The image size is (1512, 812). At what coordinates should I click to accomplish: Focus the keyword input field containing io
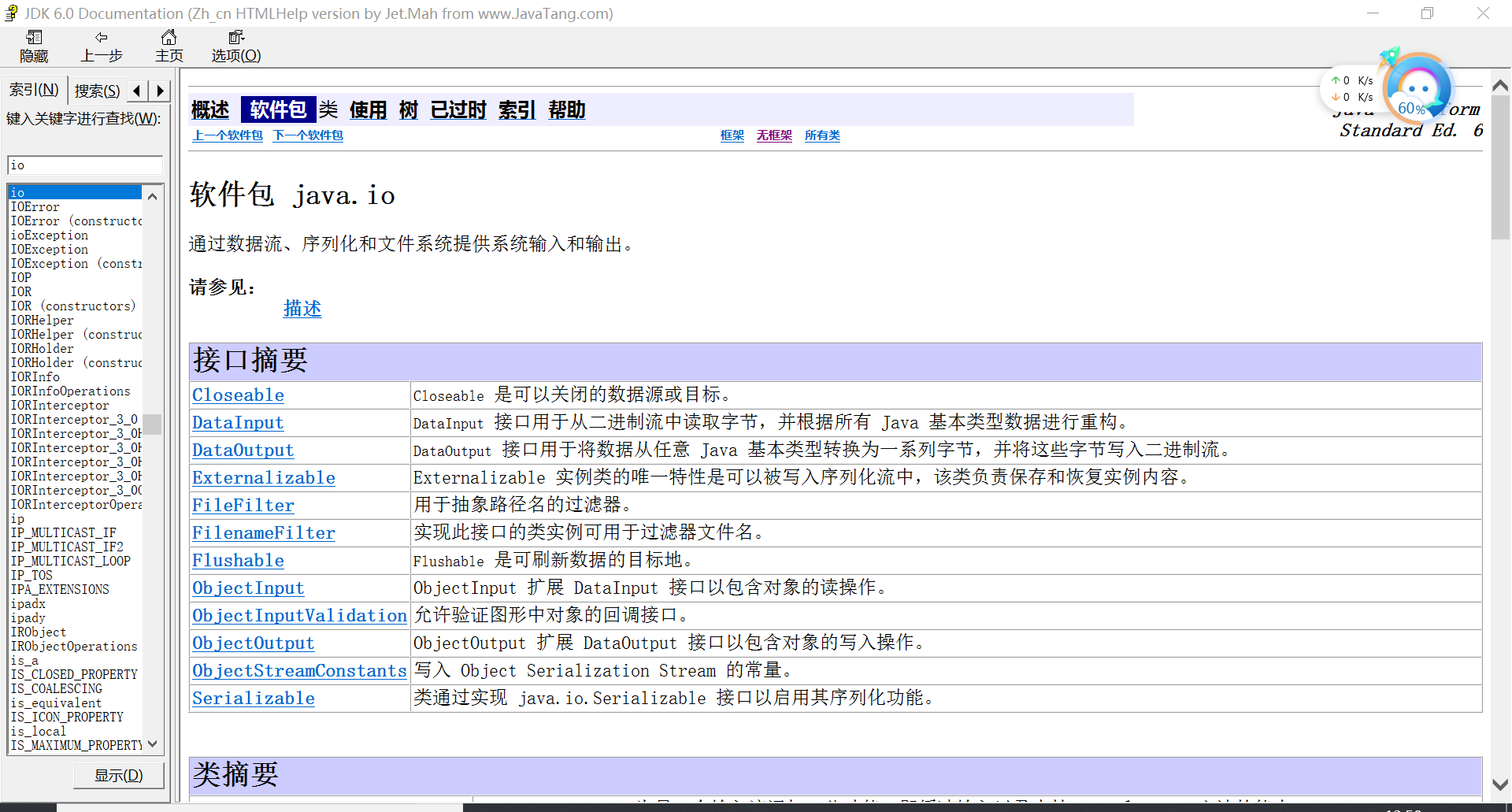click(x=85, y=165)
